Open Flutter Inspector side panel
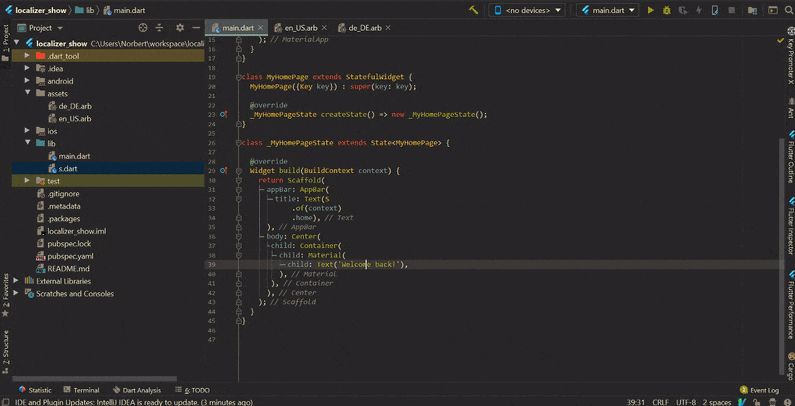This screenshot has width=795, height=406. [x=790, y=226]
